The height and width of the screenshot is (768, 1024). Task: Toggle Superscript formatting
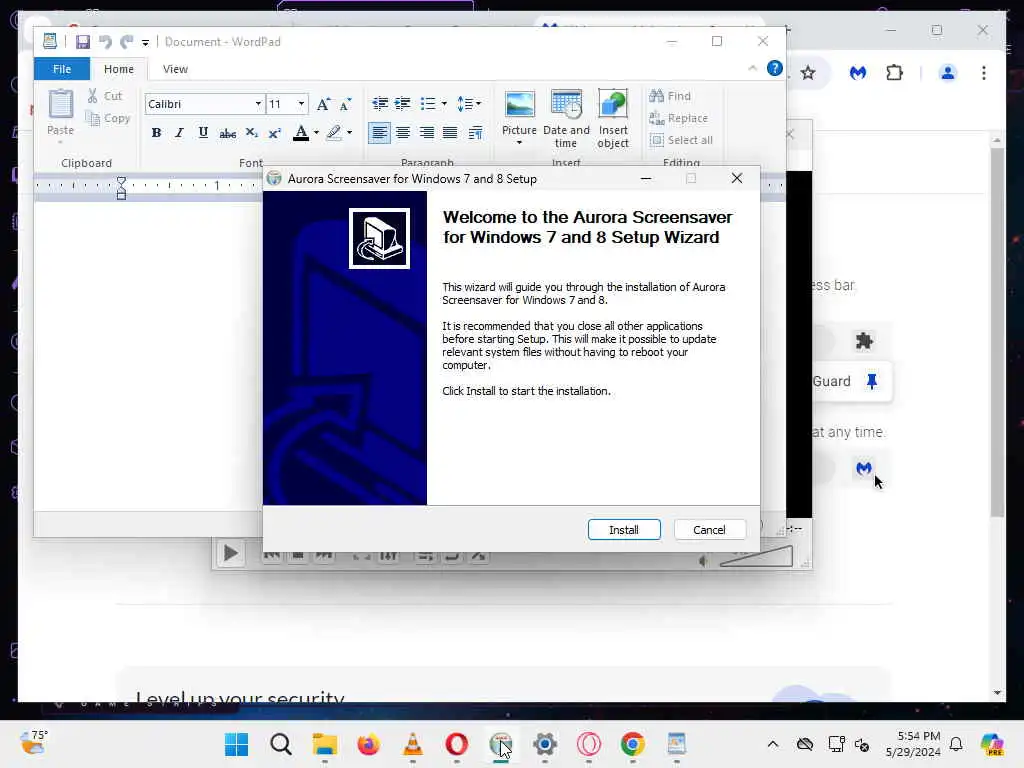[x=275, y=133]
